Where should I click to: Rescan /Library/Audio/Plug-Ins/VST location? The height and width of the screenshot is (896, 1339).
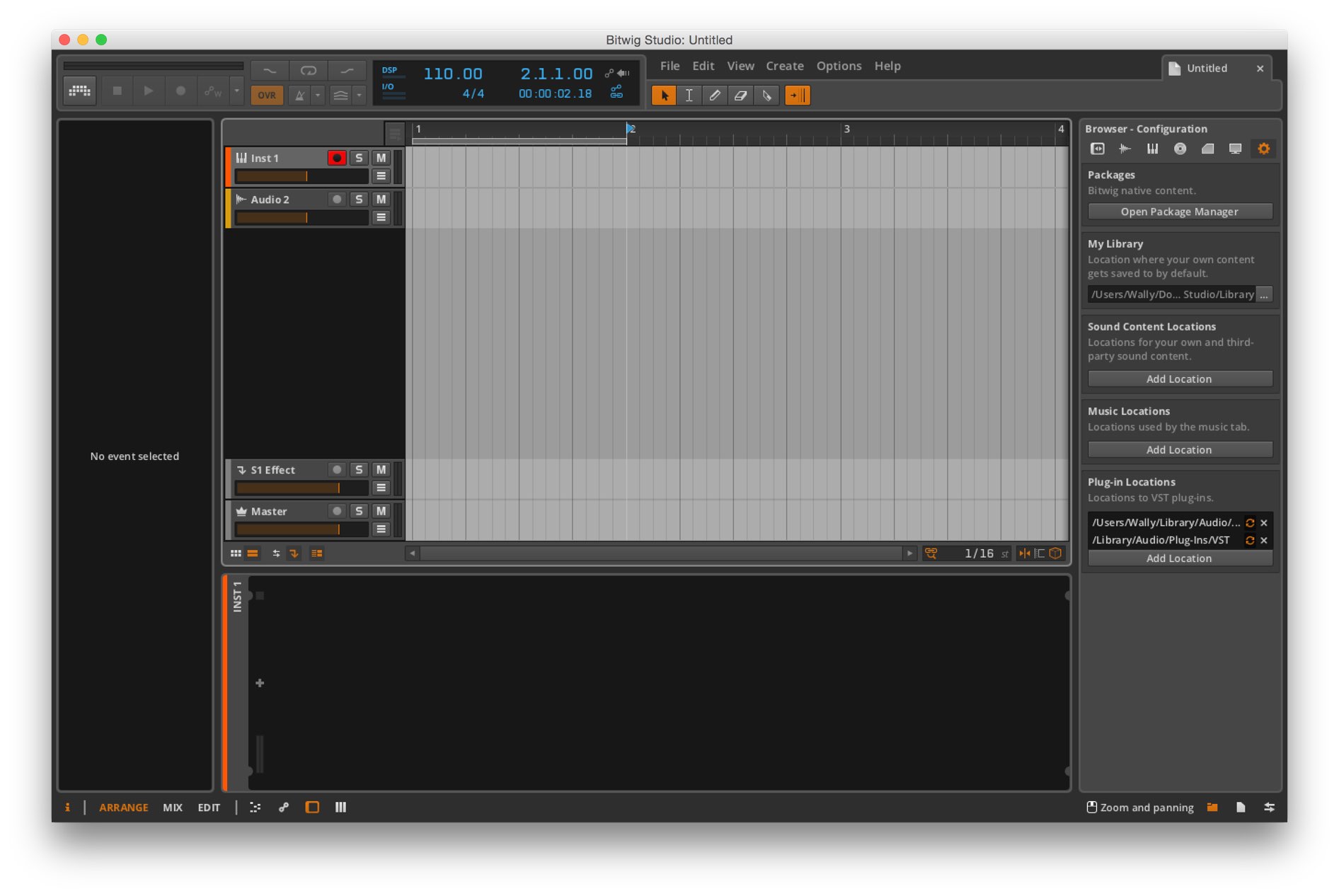[x=1250, y=540]
